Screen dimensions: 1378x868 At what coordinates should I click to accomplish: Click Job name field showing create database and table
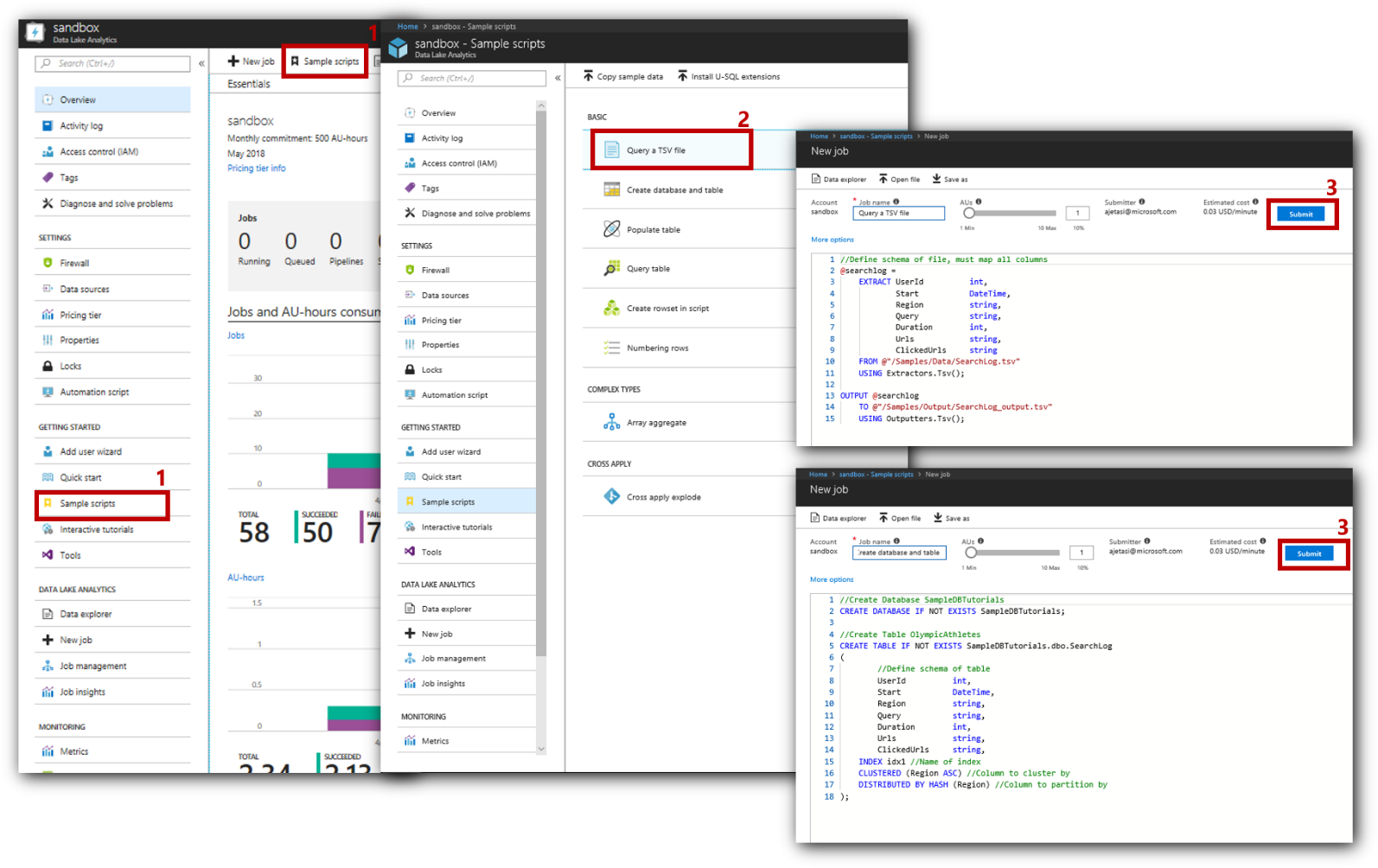(x=899, y=552)
